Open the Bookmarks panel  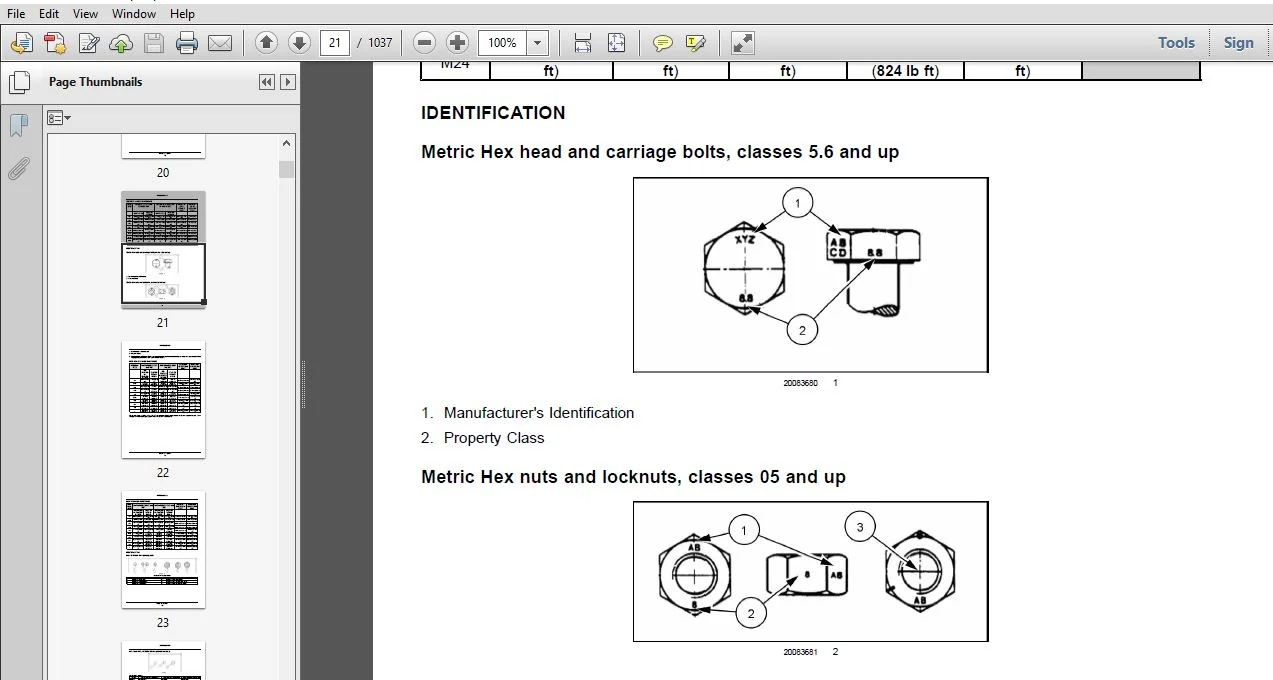coord(18,125)
